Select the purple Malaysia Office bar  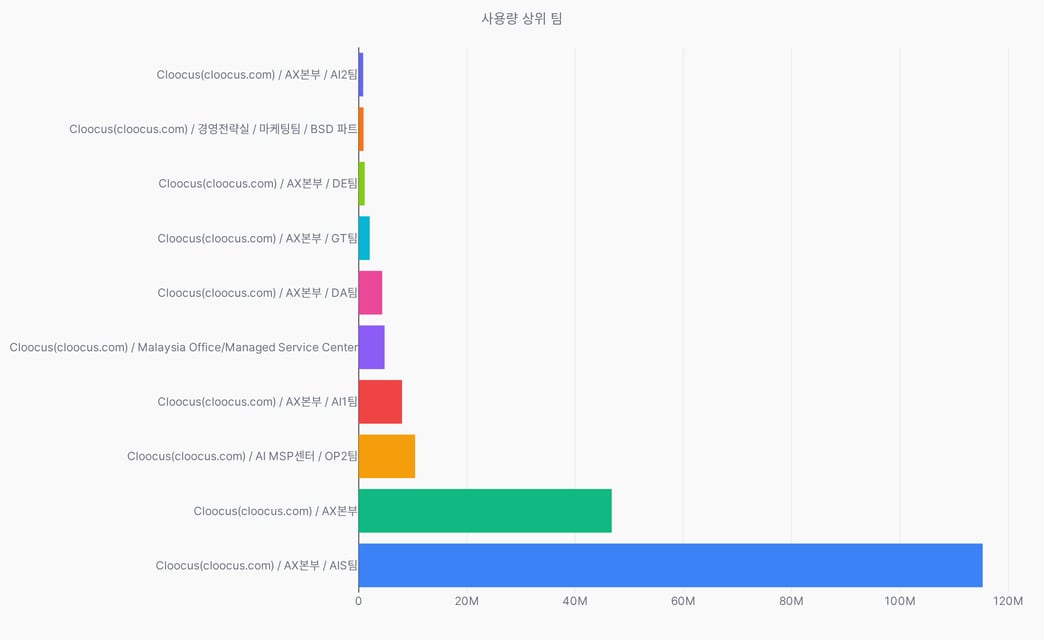point(372,347)
